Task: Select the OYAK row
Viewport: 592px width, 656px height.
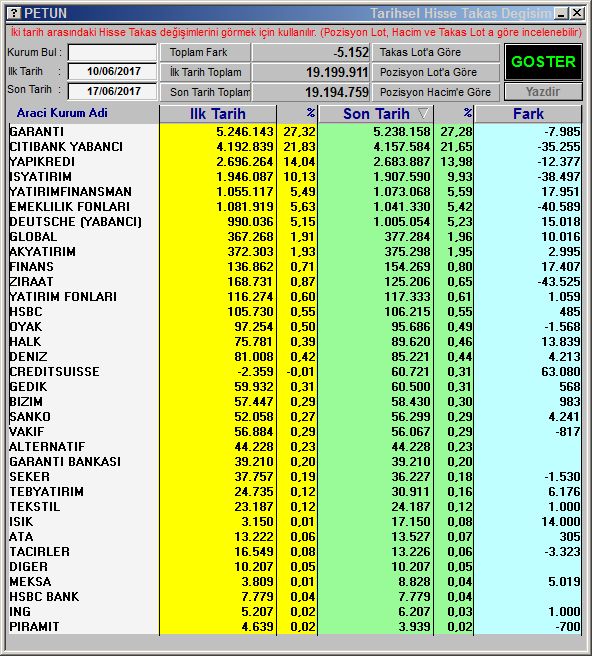Action: pyautogui.click(x=295, y=327)
